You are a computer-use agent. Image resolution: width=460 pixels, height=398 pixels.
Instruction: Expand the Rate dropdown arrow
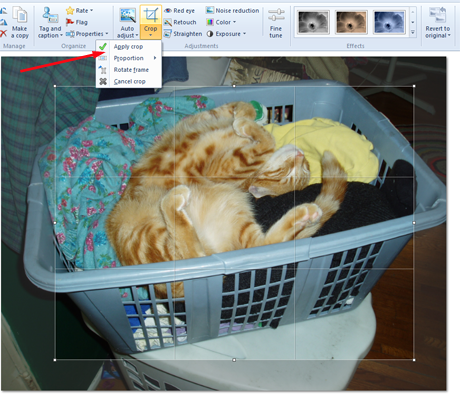[x=92, y=11]
